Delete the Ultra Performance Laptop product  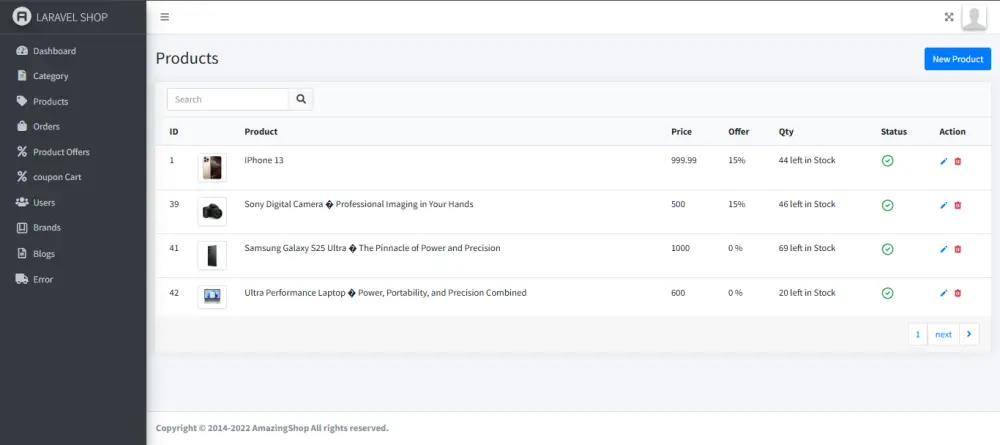point(957,293)
